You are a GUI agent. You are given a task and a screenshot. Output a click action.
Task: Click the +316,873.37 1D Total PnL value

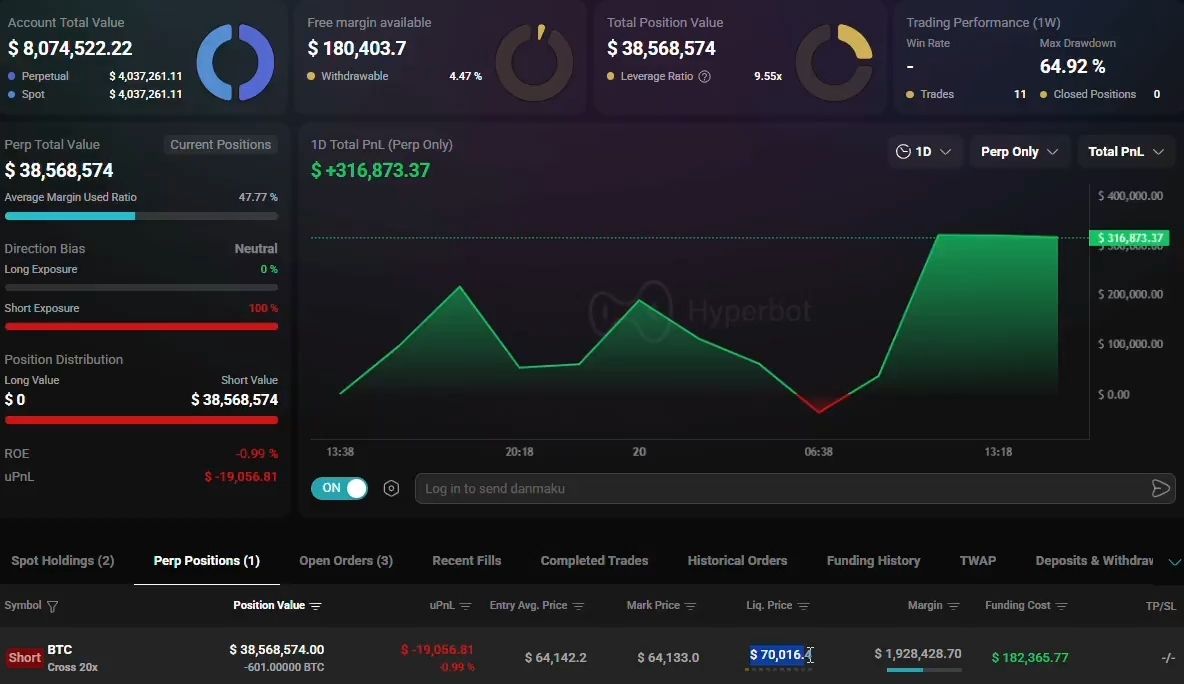click(x=370, y=171)
